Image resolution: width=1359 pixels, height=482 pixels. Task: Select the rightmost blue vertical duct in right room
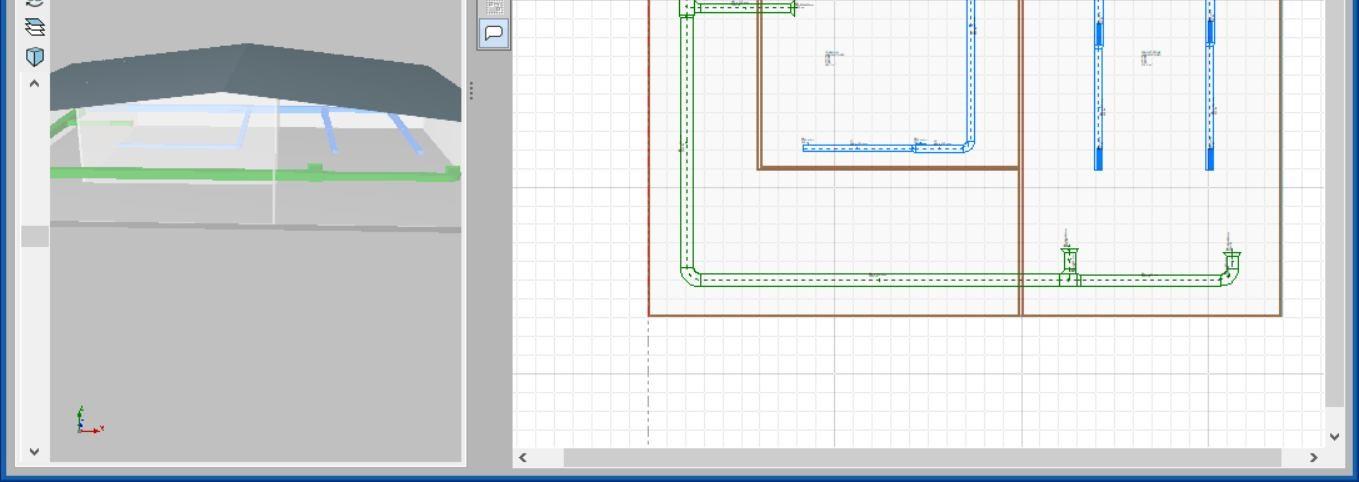[x=1209, y=90]
